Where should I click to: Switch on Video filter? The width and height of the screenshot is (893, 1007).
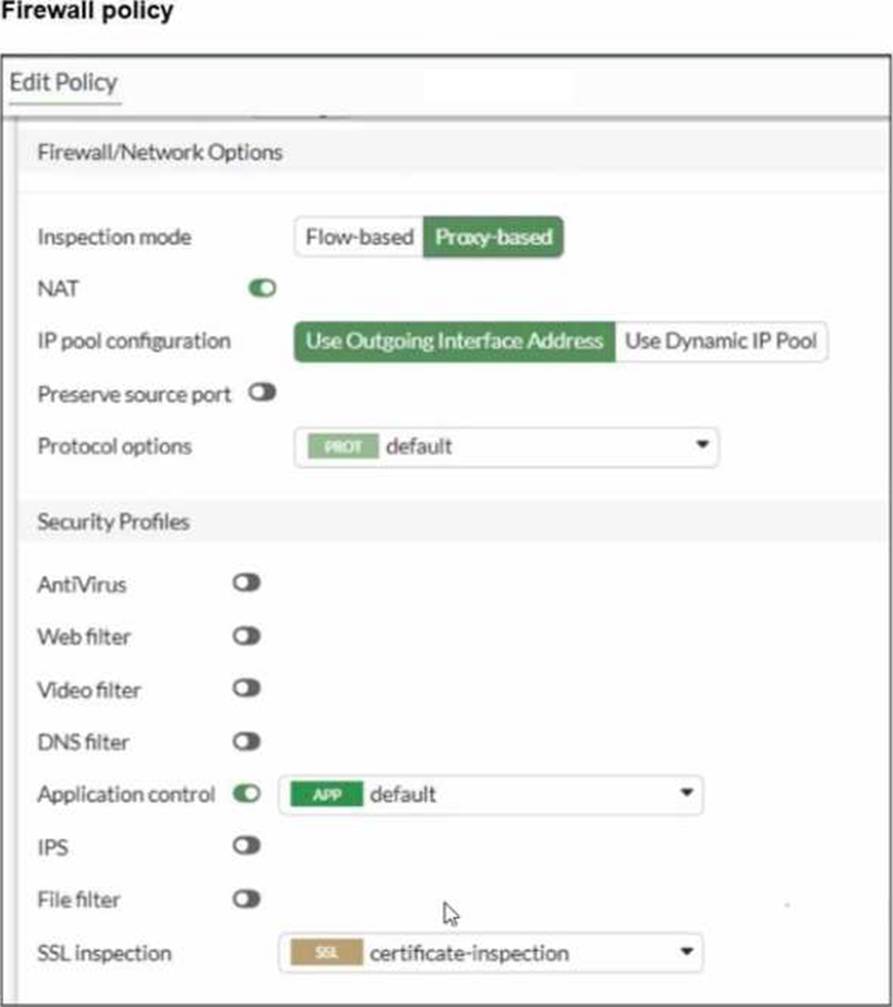(247, 689)
